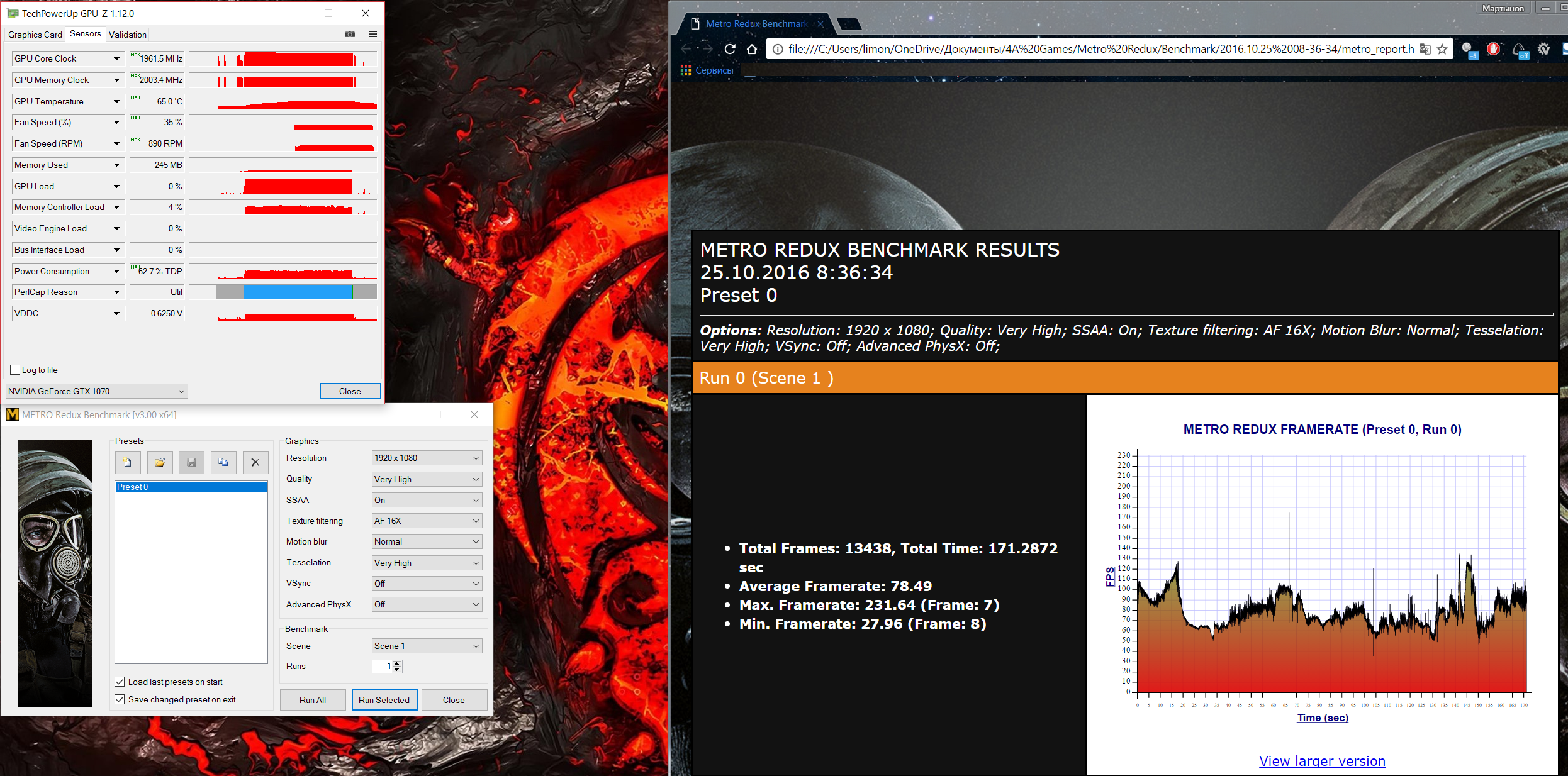The image size is (1568, 776).
Task: Click the copy preset icon button
Action: 223,462
